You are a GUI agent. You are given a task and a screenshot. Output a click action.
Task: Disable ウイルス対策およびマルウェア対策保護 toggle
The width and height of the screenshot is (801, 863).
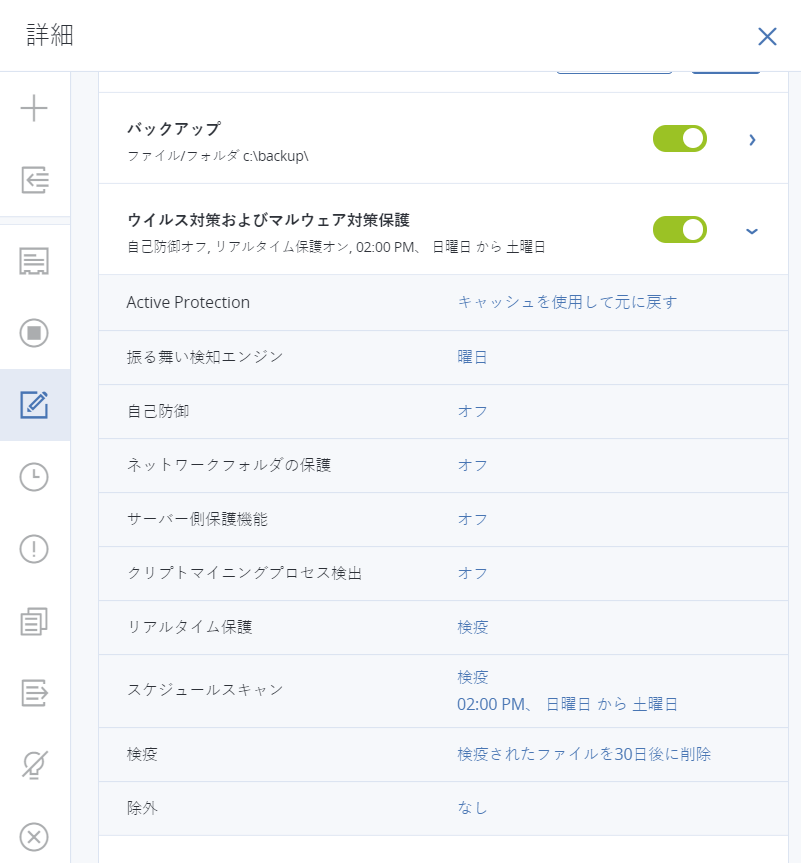(x=680, y=230)
